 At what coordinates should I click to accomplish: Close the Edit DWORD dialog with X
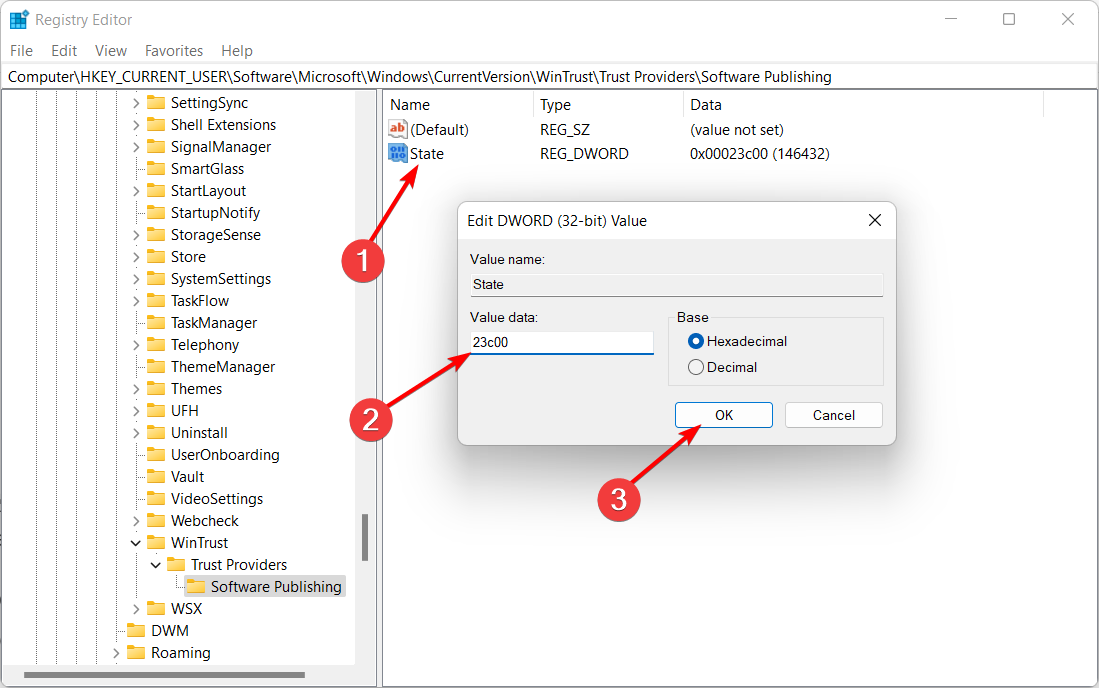[875, 220]
